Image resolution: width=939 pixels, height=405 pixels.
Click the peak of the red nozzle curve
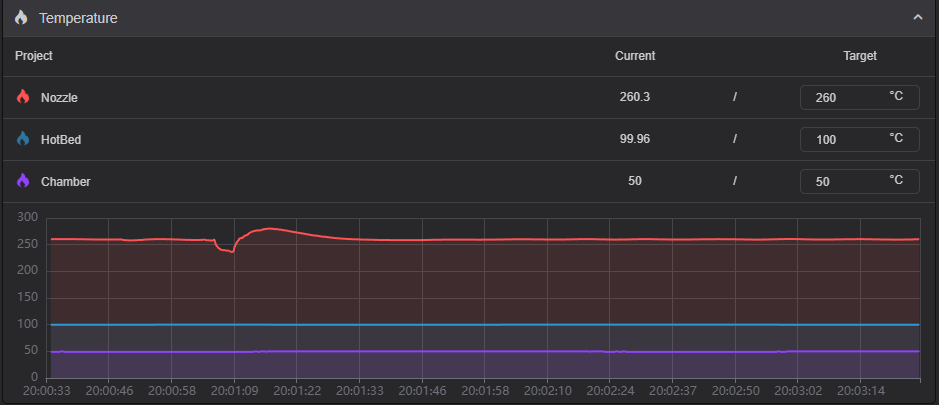tap(270, 229)
